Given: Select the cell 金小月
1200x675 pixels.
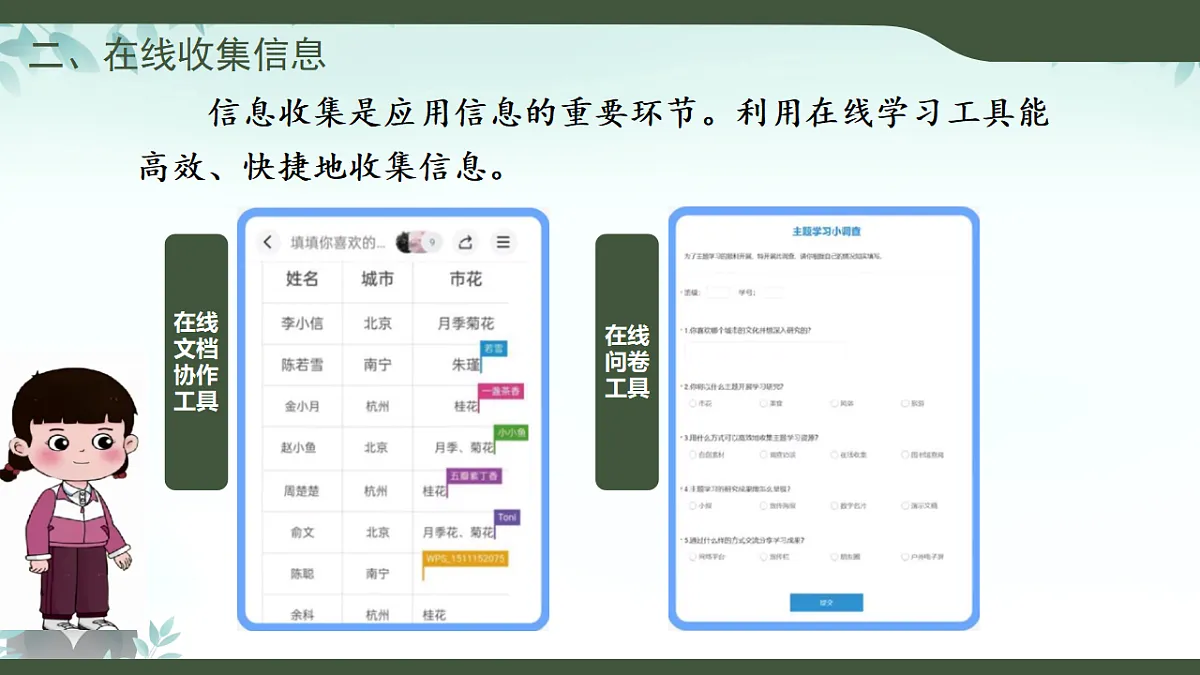Looking at the screenshot, I should 302,406.
